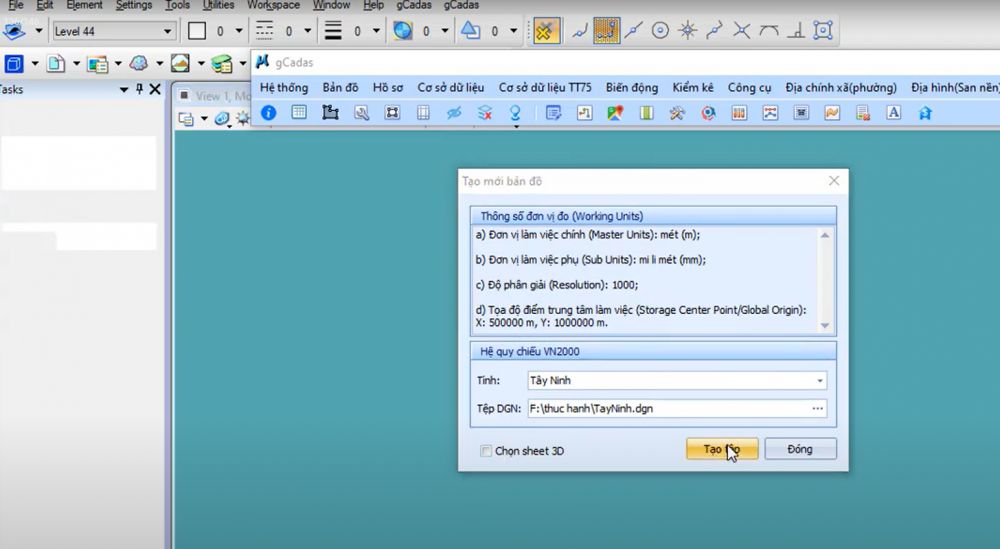Select the Origin Snap starburst icon
This screenshot has height=549, width=1000.
[x=688, y=30]
